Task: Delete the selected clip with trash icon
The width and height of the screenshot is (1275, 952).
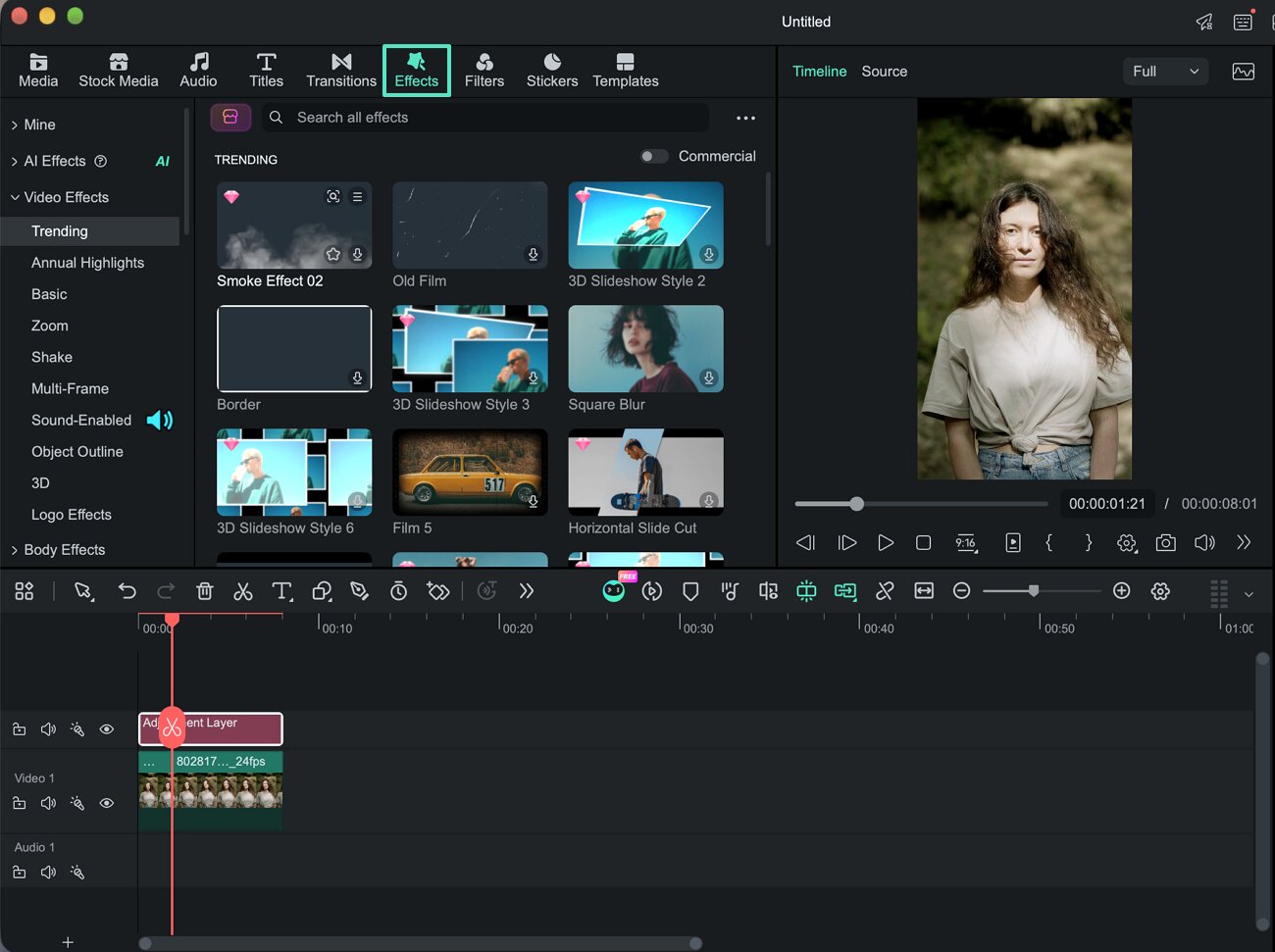Action: (x=204, y=591)
